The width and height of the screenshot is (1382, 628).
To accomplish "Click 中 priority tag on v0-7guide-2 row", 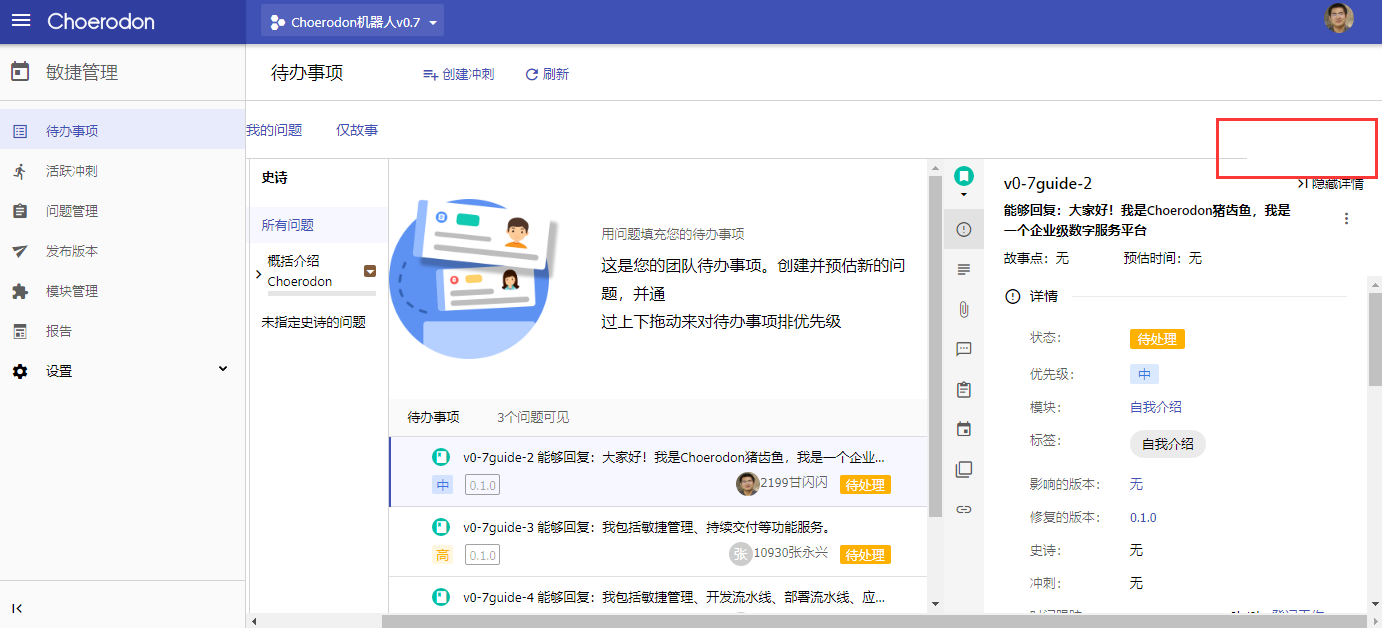I will coord(443,485).
